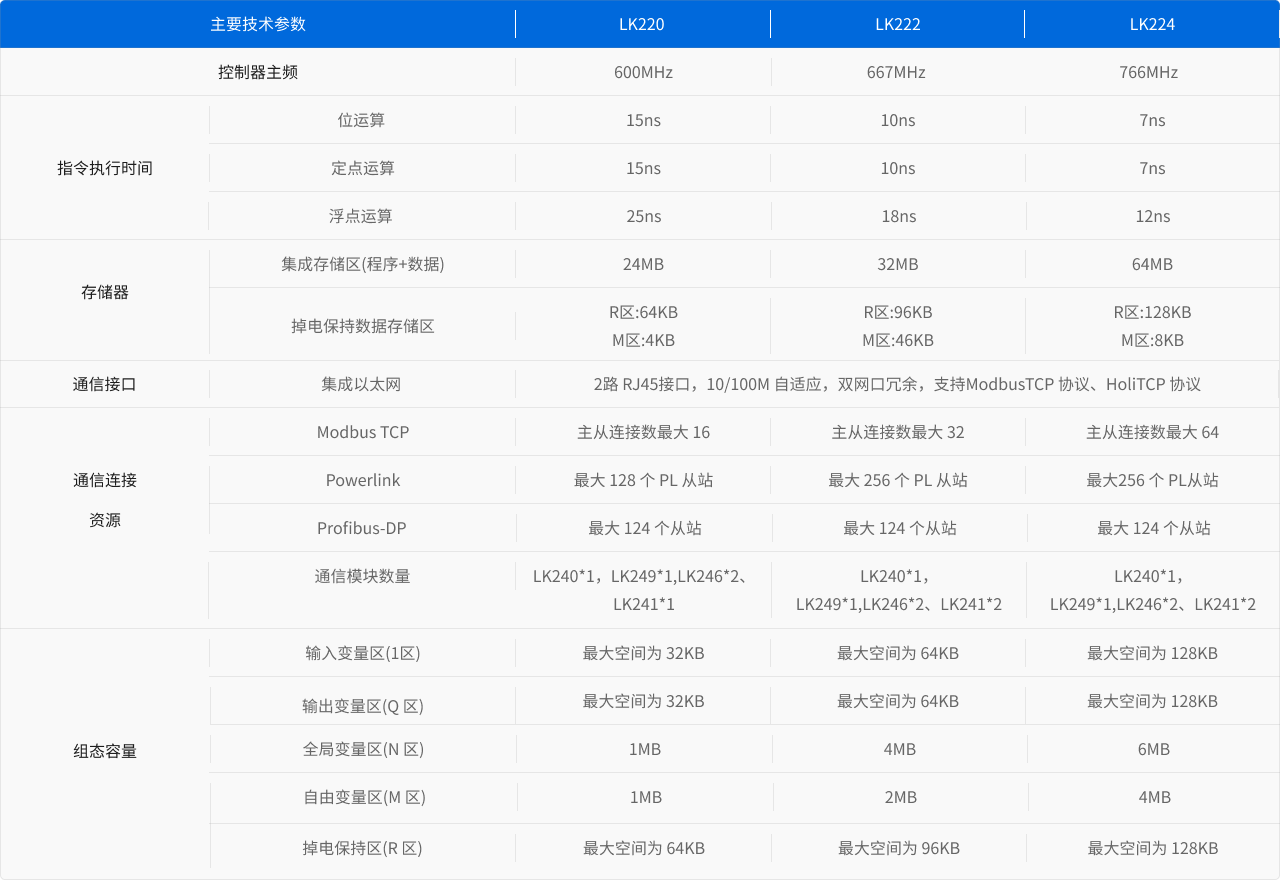The height and width of the screenshot is (880, 1280).
Task: Select the R区:64KB value
Action: point(643,312)
